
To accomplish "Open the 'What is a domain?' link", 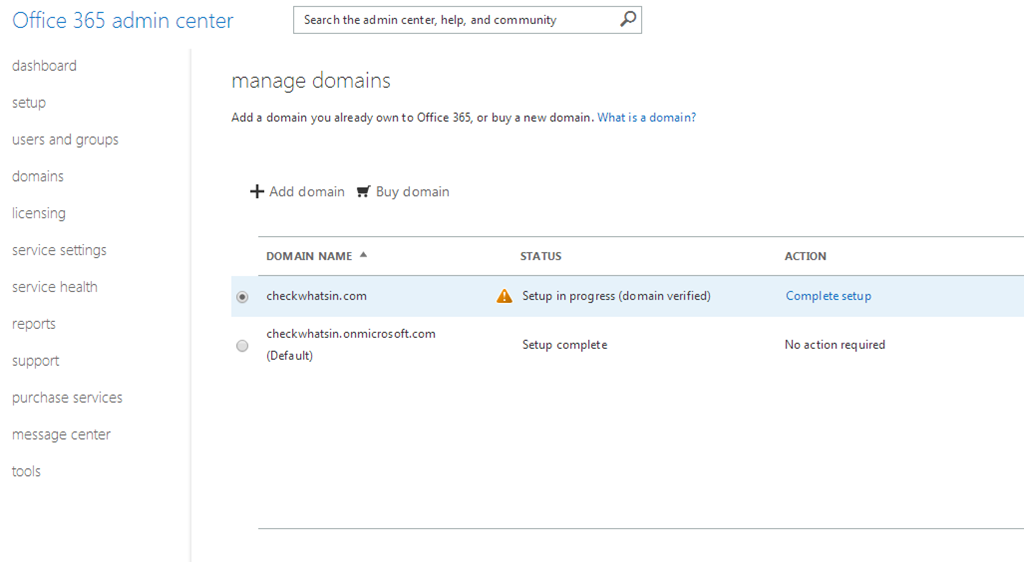I will tap(647, 117).
